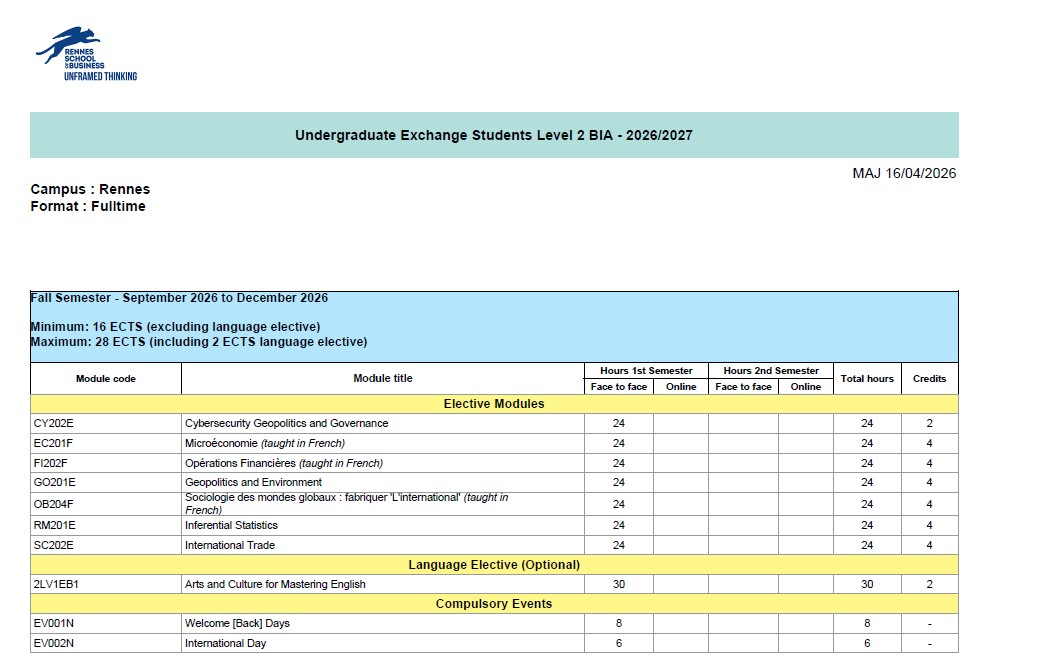Viewport: 1037px width, 672px height.
Task: Click the Language Elective (Optional) header
Action: click(494, 565)
